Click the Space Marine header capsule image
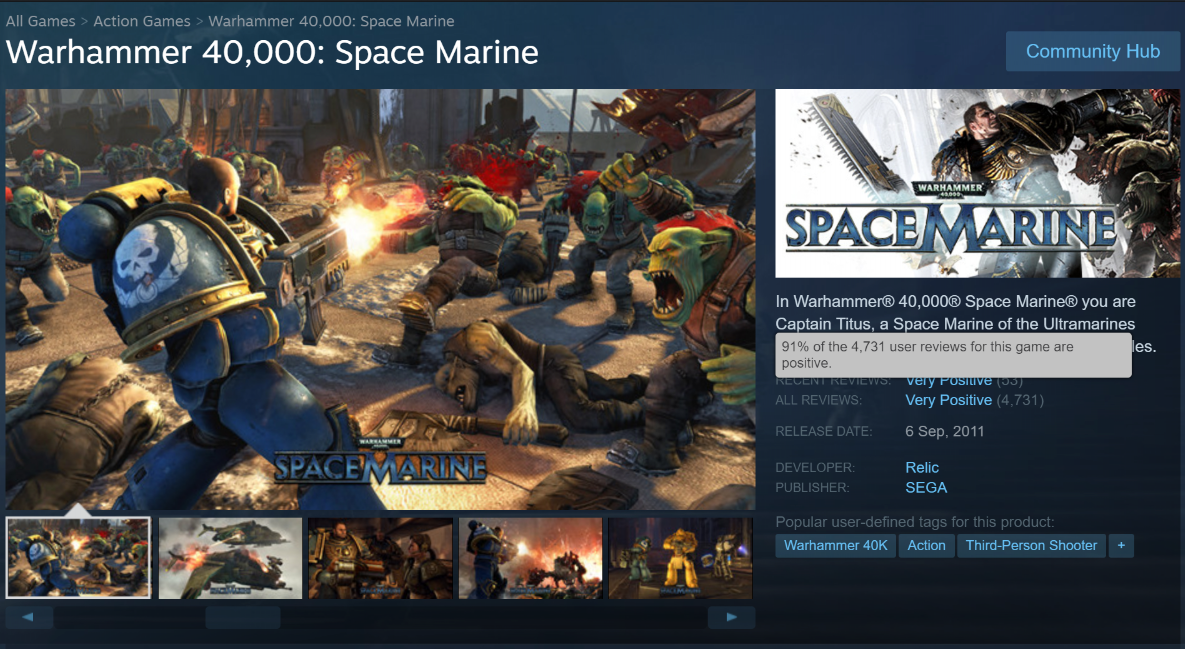Screen dimensions: 1185x649 pyautogui.click(x=977, y=184)
